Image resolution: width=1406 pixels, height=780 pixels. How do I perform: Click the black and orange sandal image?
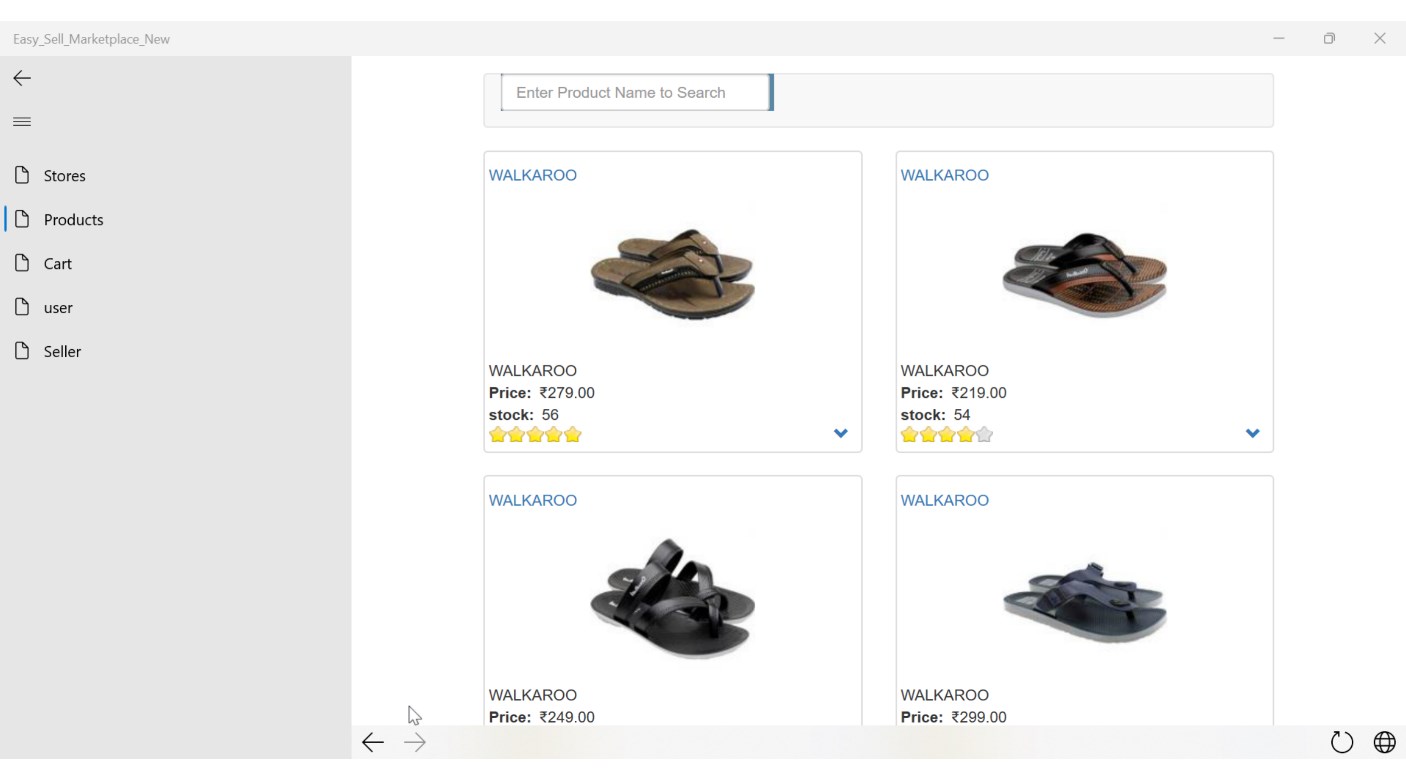1084,274
